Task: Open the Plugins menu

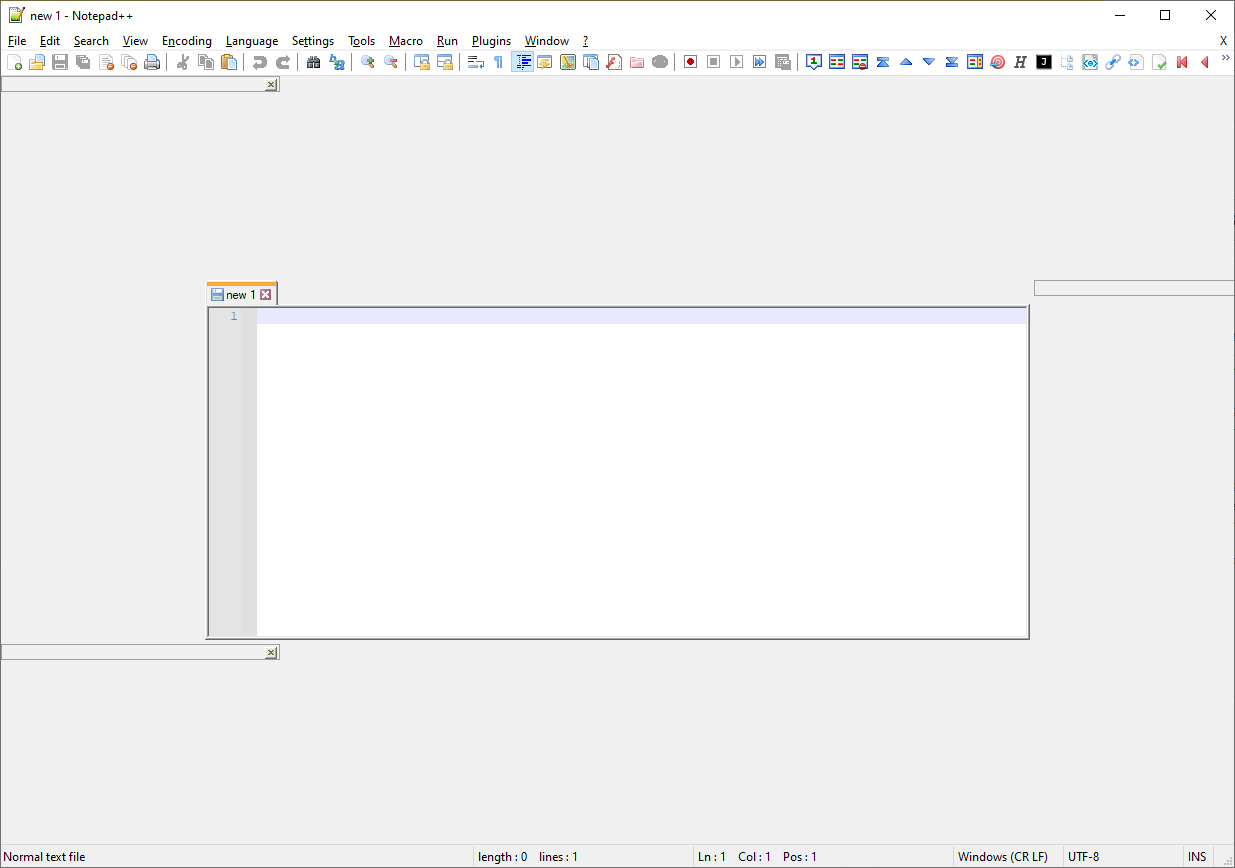Action: click(491, 41)
